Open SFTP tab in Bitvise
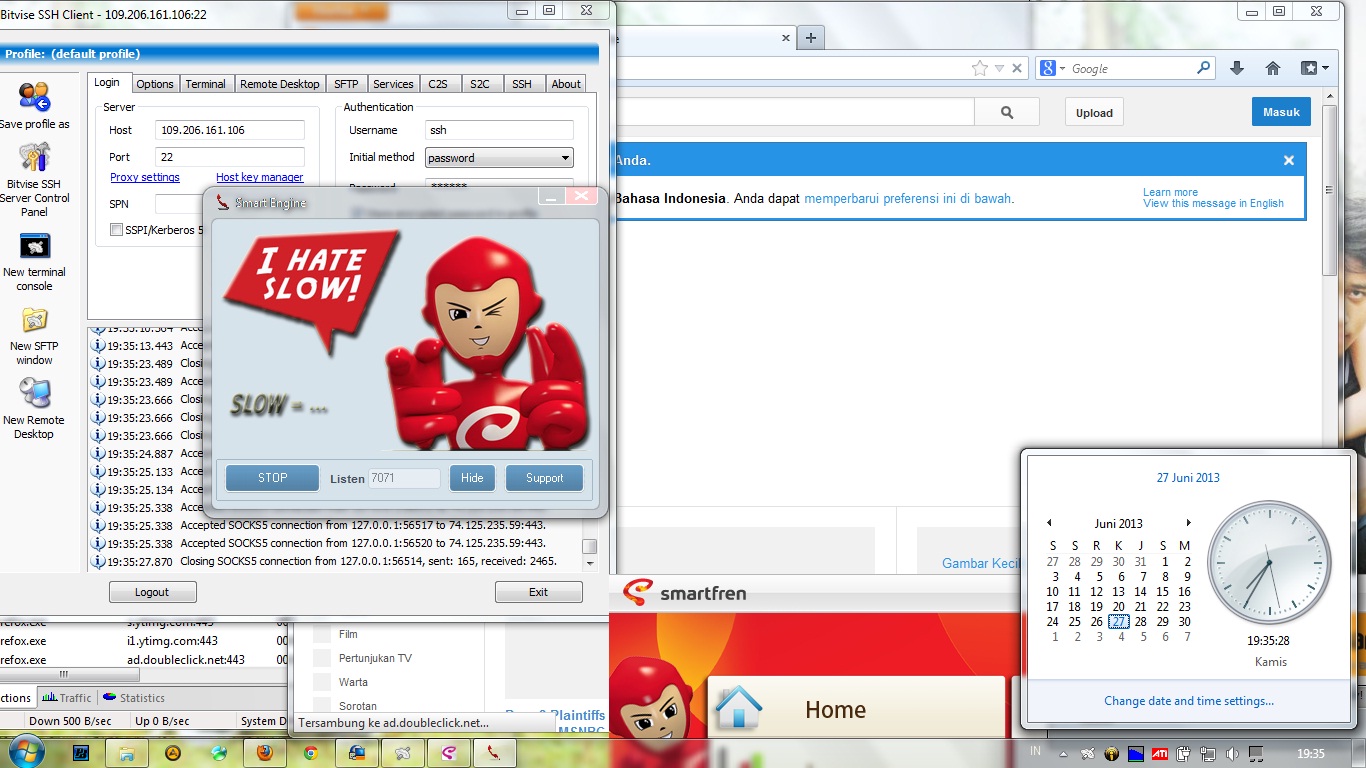The height and width of the screenshot is (768, 1366). click(346, 84)
